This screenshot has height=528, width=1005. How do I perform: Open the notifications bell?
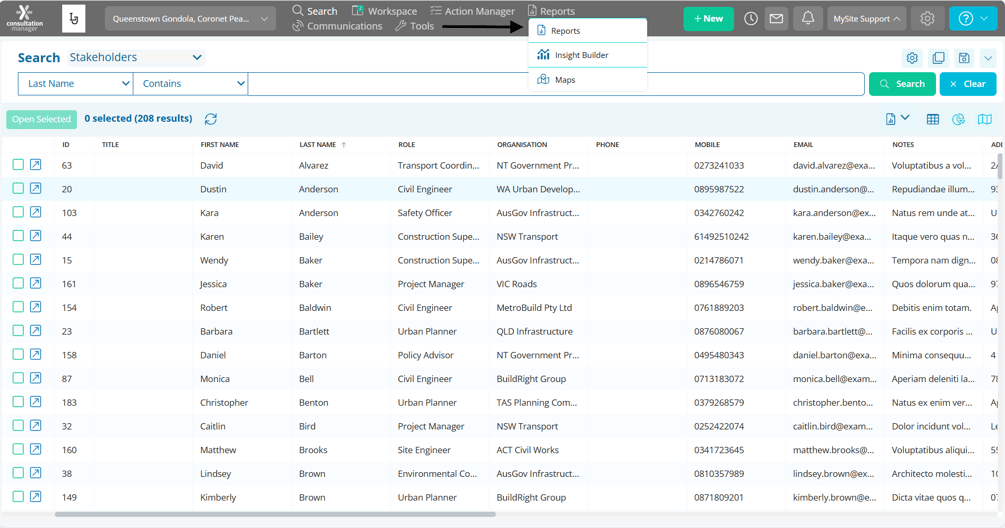tap(808, 19)
